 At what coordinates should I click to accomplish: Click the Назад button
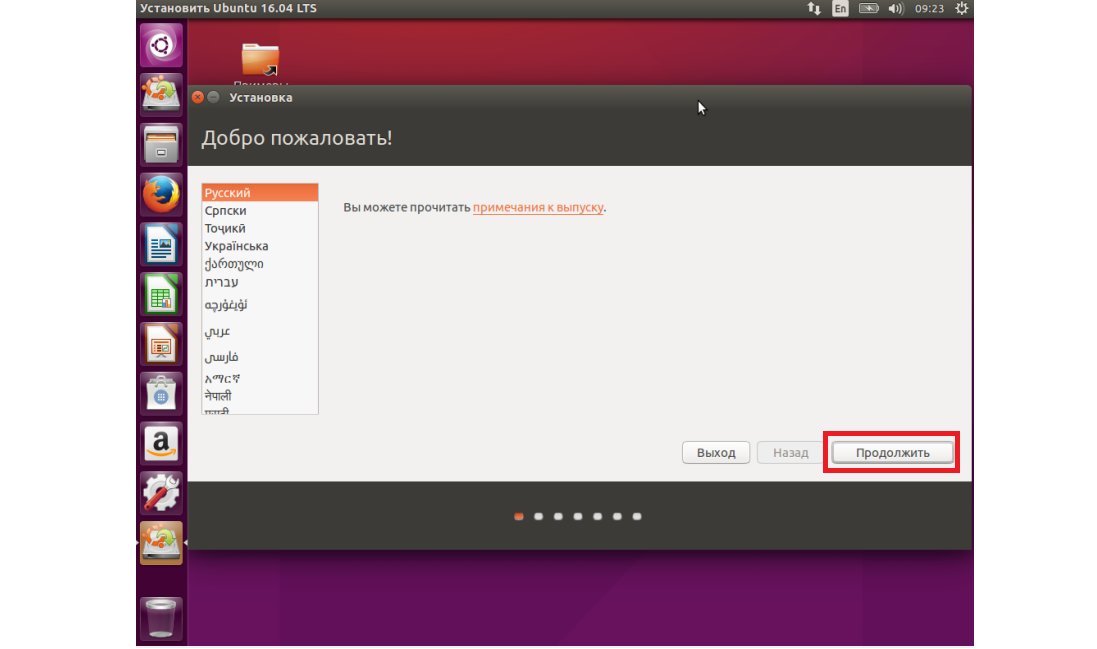(791, 452)
